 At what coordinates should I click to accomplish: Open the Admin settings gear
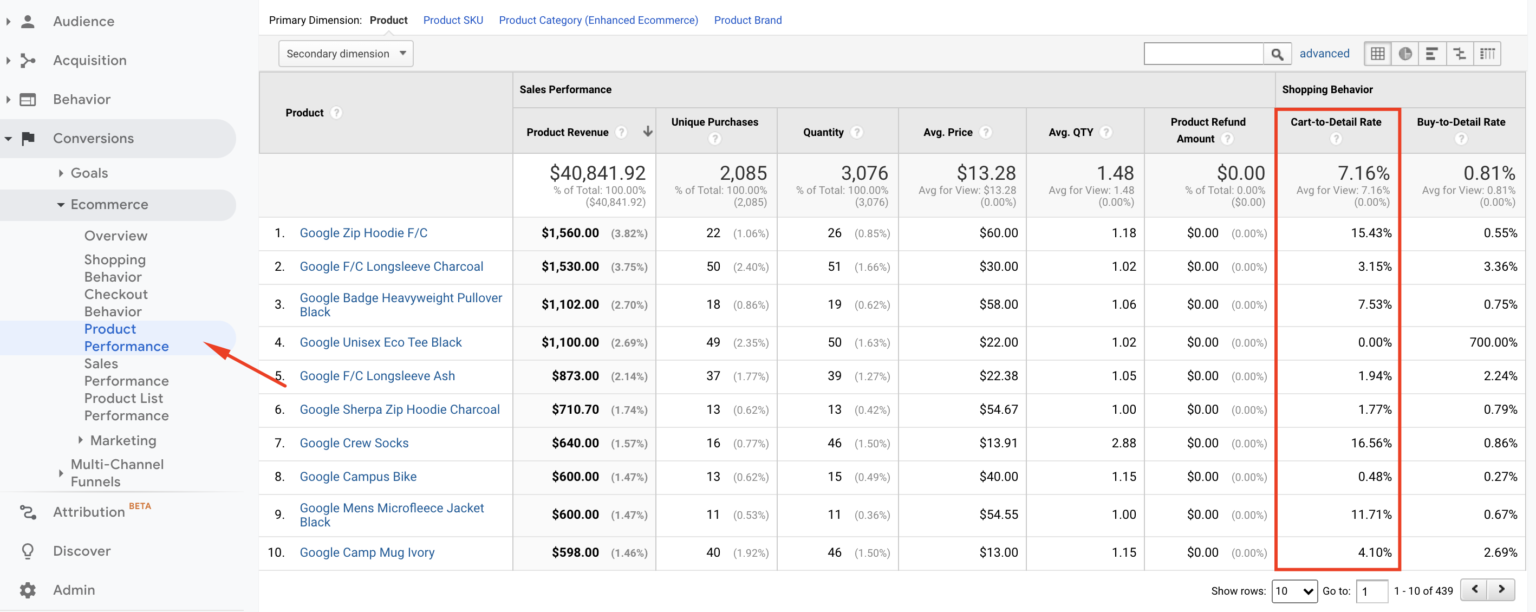click(27, 589)
